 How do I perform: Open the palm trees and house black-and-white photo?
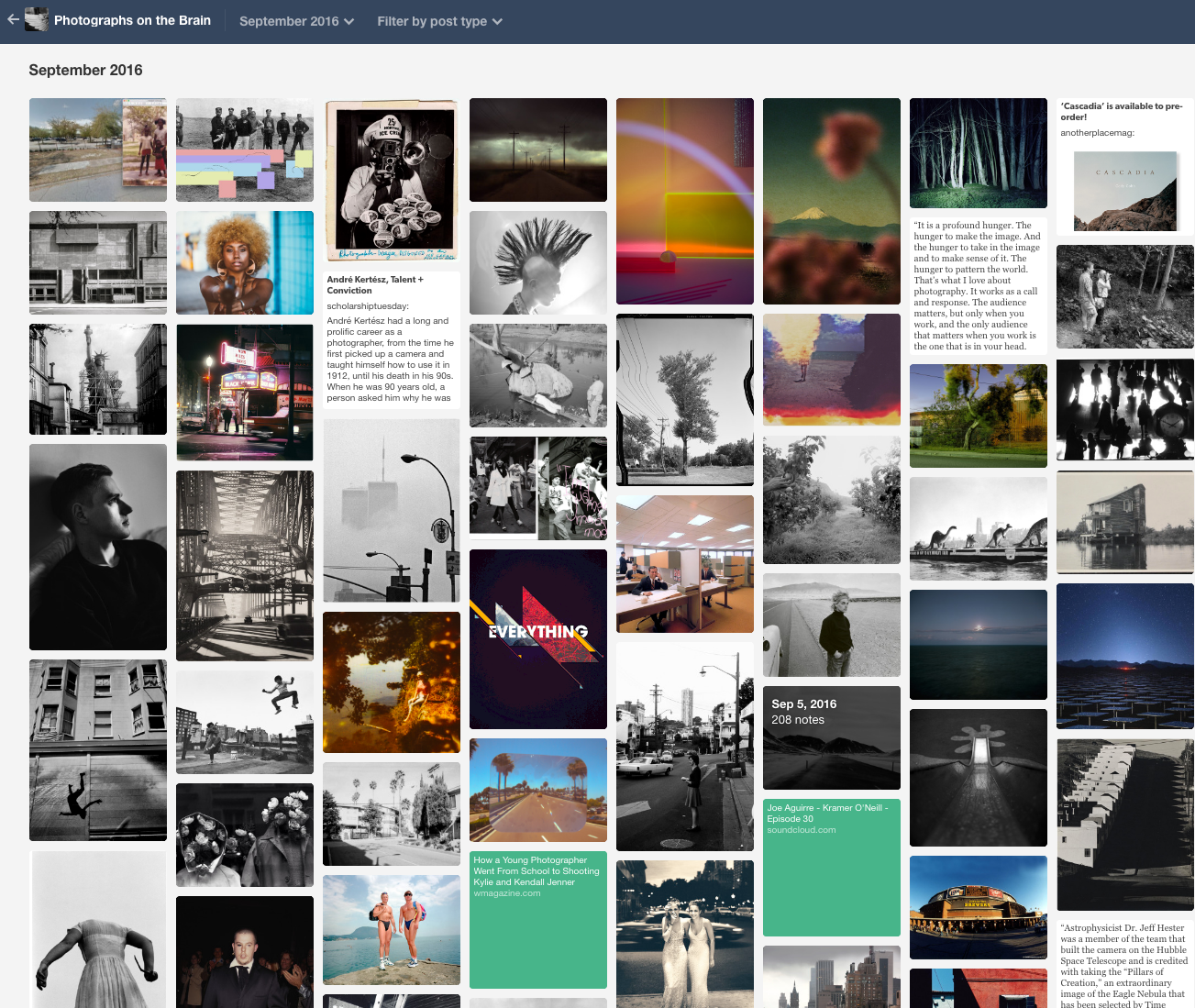point(392,814)
